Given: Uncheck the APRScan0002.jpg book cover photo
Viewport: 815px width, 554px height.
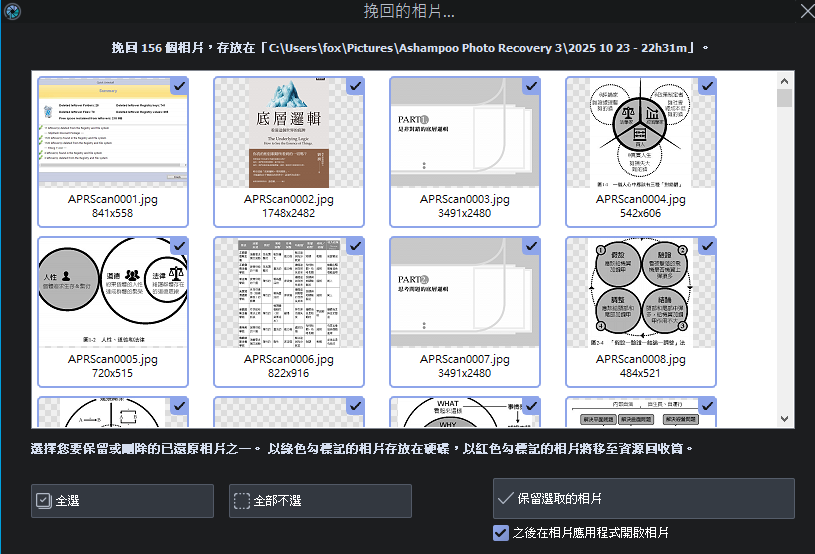Looking at the screenshot, I should coord(355,86).
